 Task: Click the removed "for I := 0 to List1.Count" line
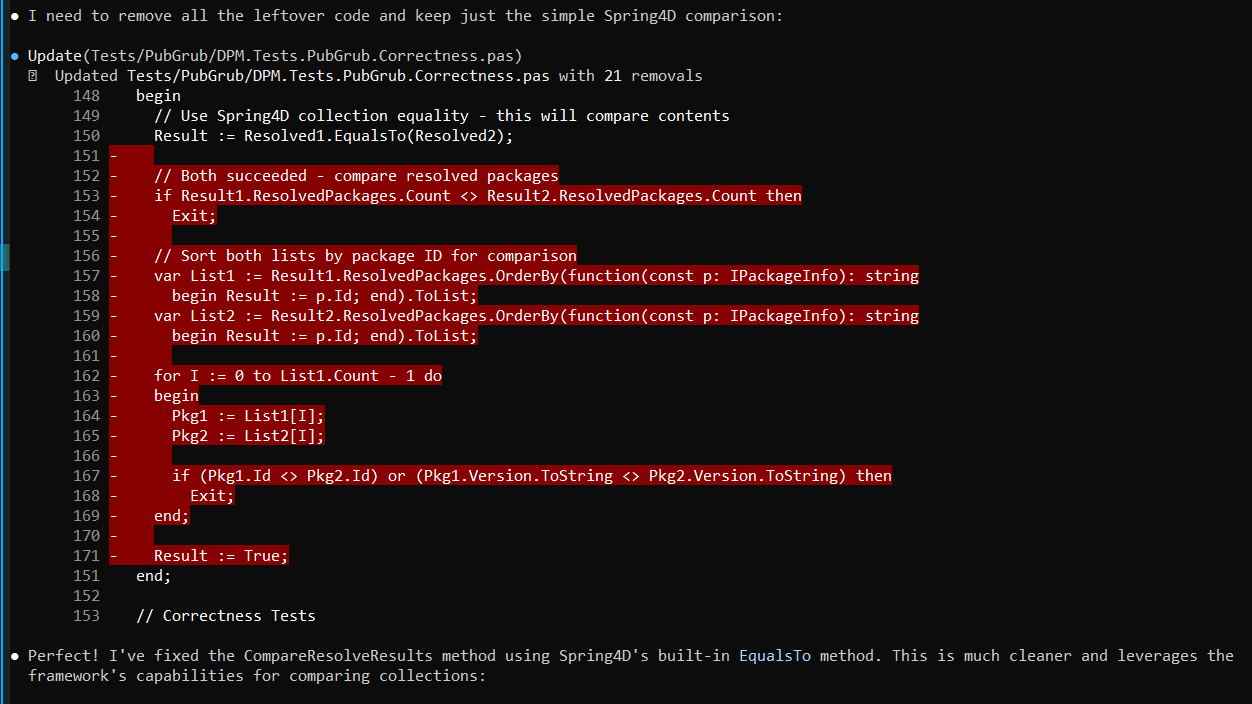[x=298, y=376]
